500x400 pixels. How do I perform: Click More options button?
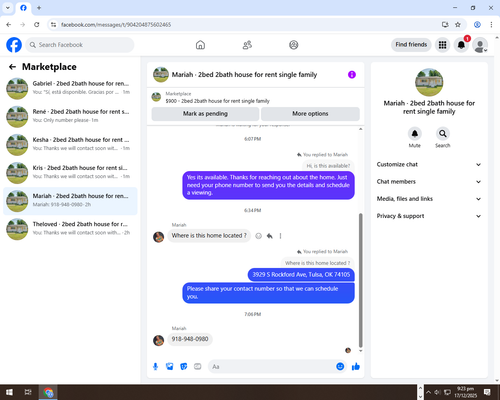(x=310, y=114)
